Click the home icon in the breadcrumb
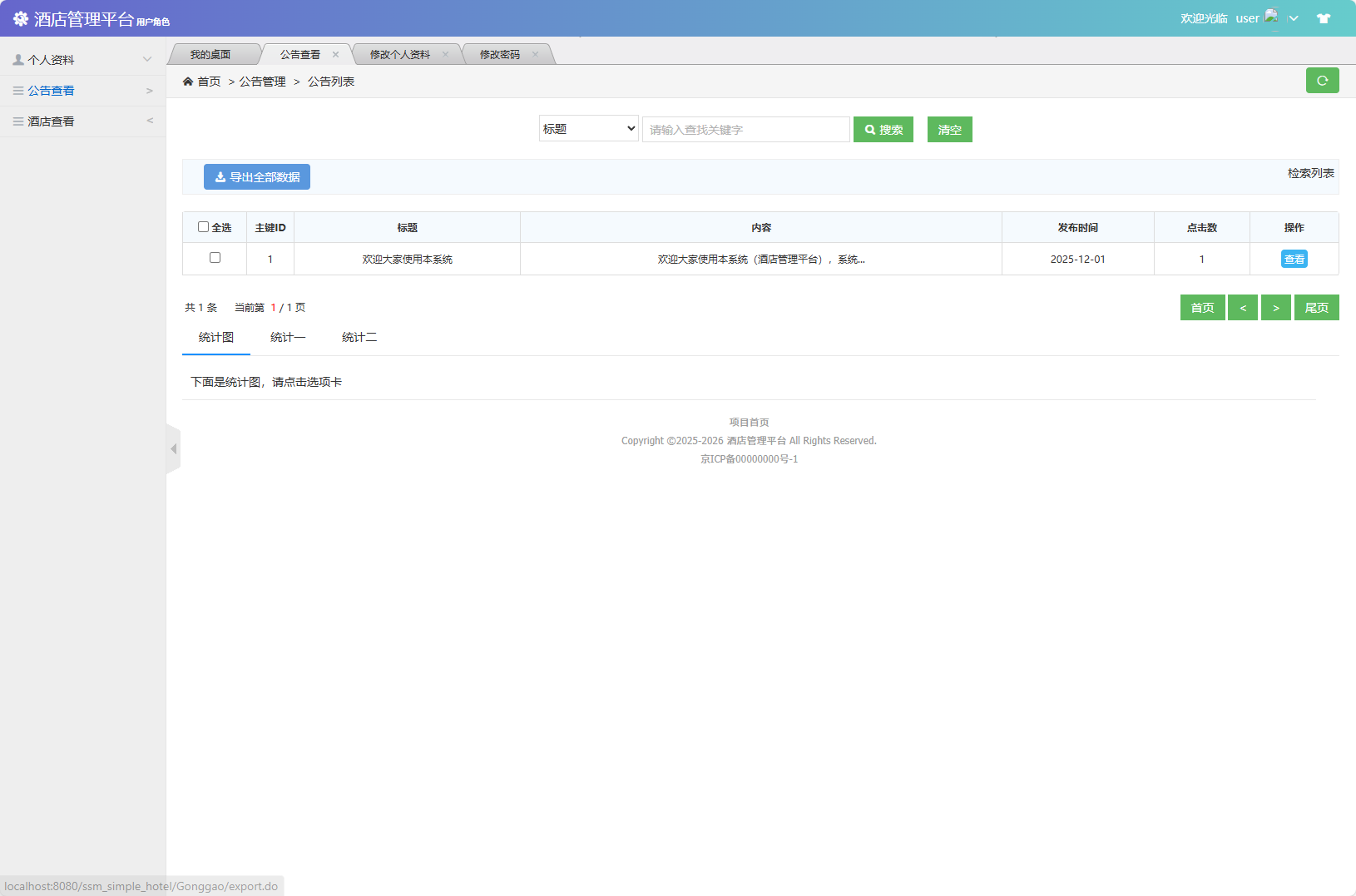Image resolution: width=1356 pixels, height=896 pixels. pyautogui.click(x=189, y=81)
